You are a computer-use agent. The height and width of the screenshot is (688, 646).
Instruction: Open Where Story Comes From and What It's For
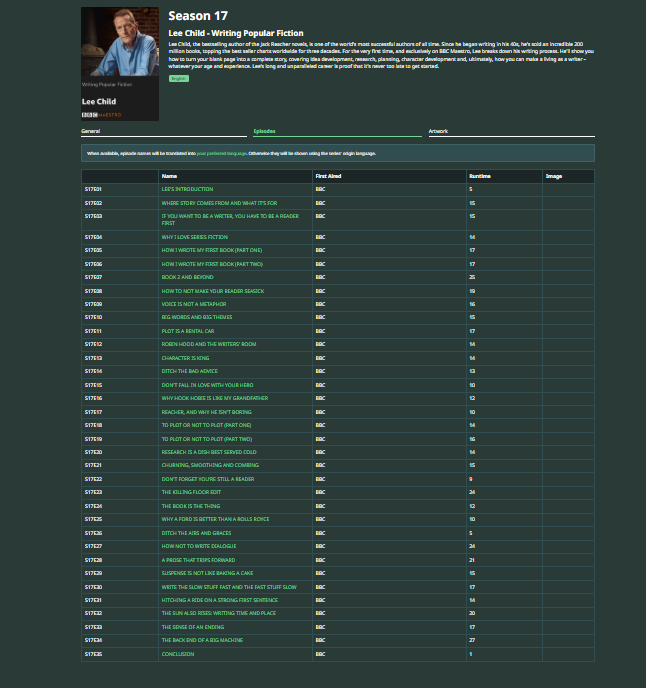click(219, 203)
